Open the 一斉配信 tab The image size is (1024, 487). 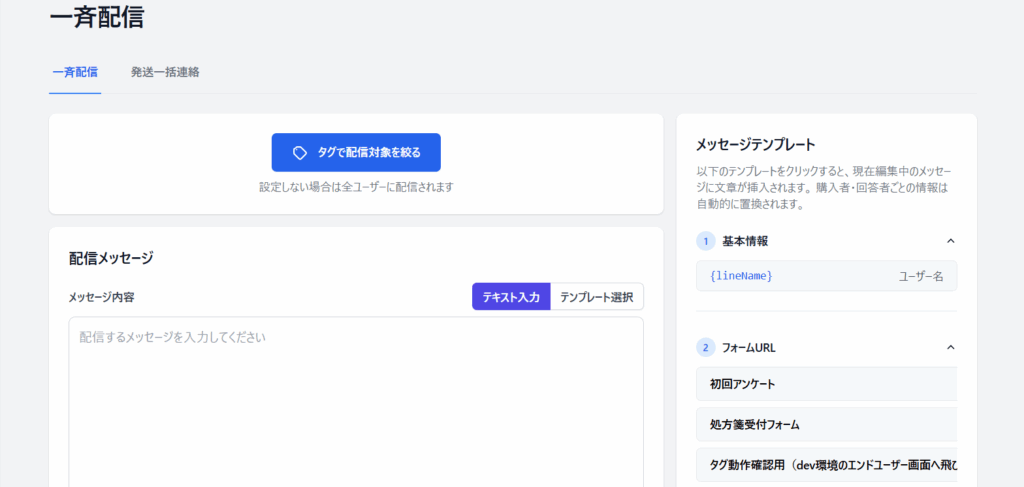(75, 72)
